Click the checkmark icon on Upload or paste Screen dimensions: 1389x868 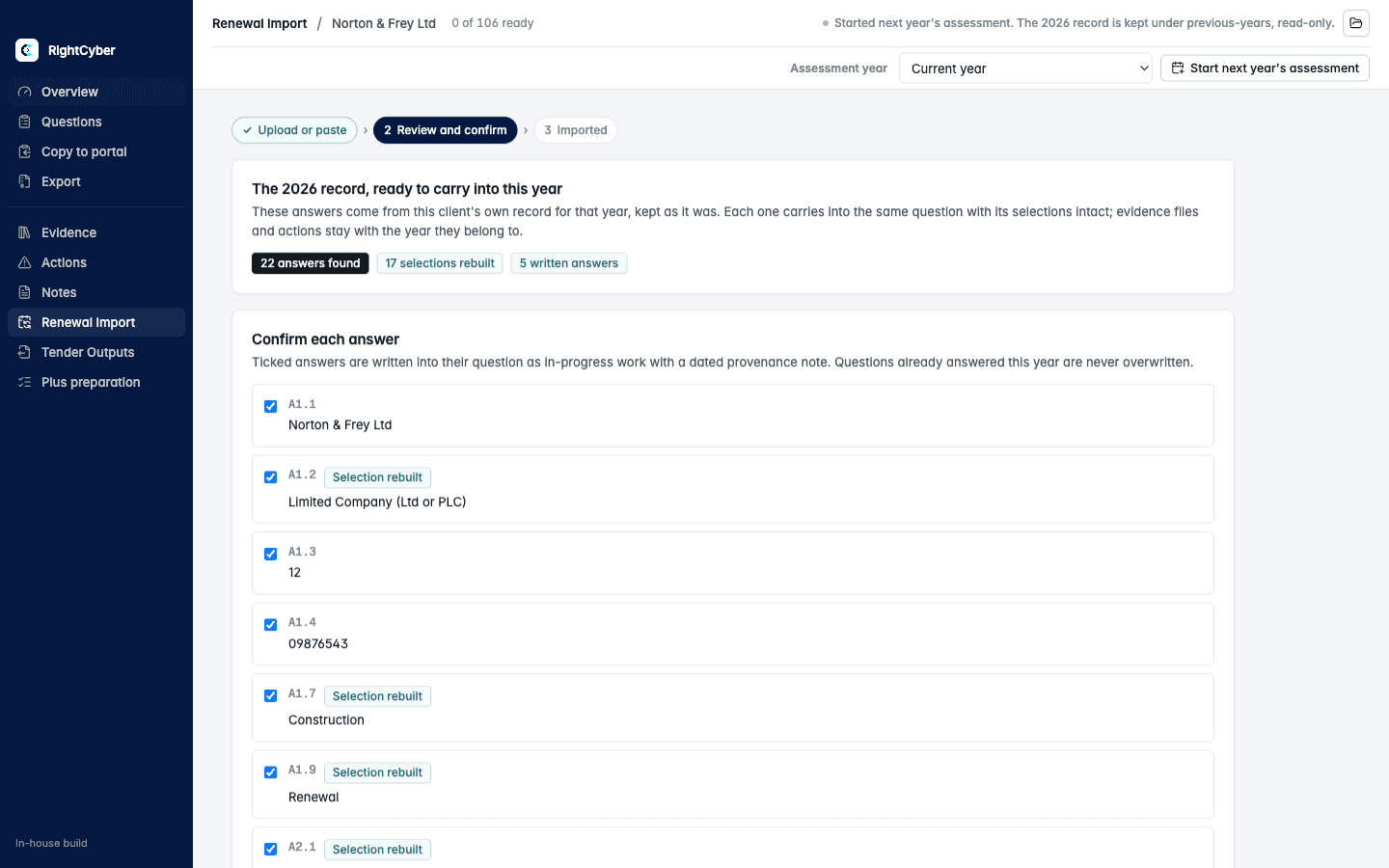point(248,130)
